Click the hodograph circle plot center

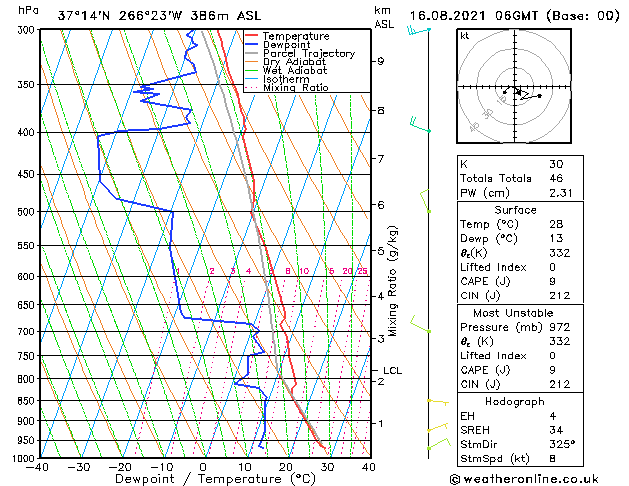tap(514, 87)
